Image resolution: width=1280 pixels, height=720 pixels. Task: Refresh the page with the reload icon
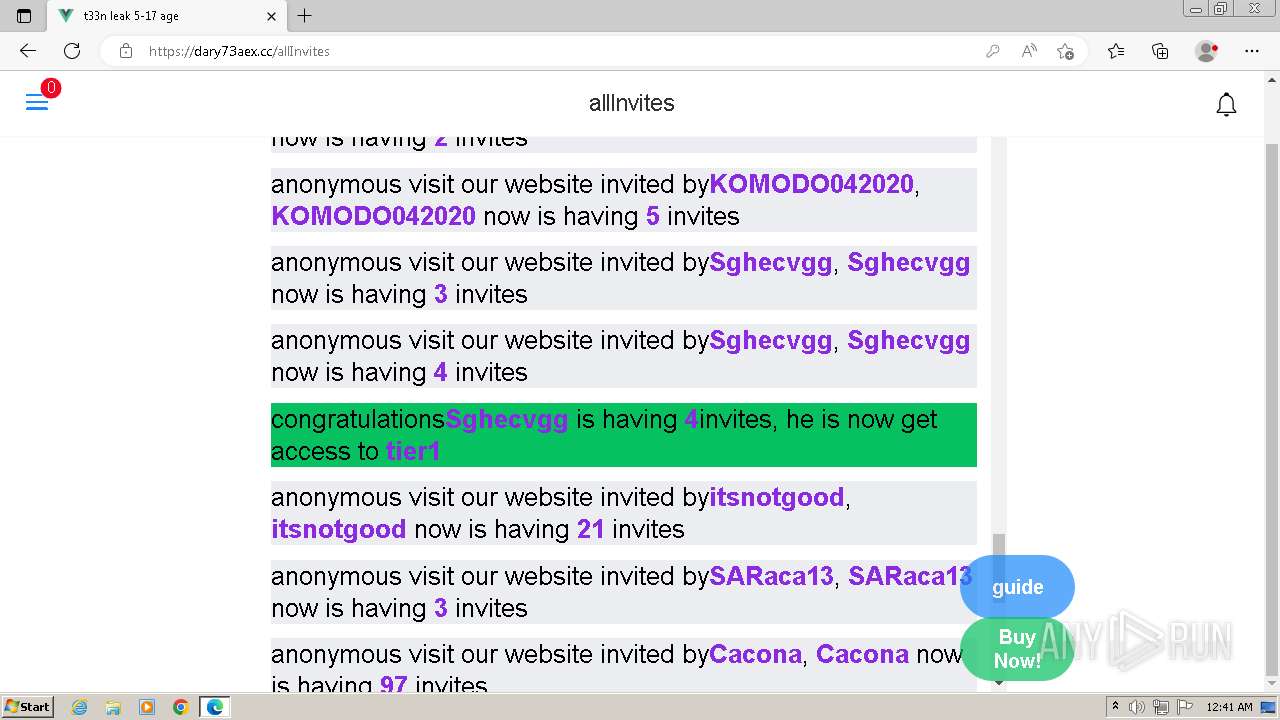(72, 51)
